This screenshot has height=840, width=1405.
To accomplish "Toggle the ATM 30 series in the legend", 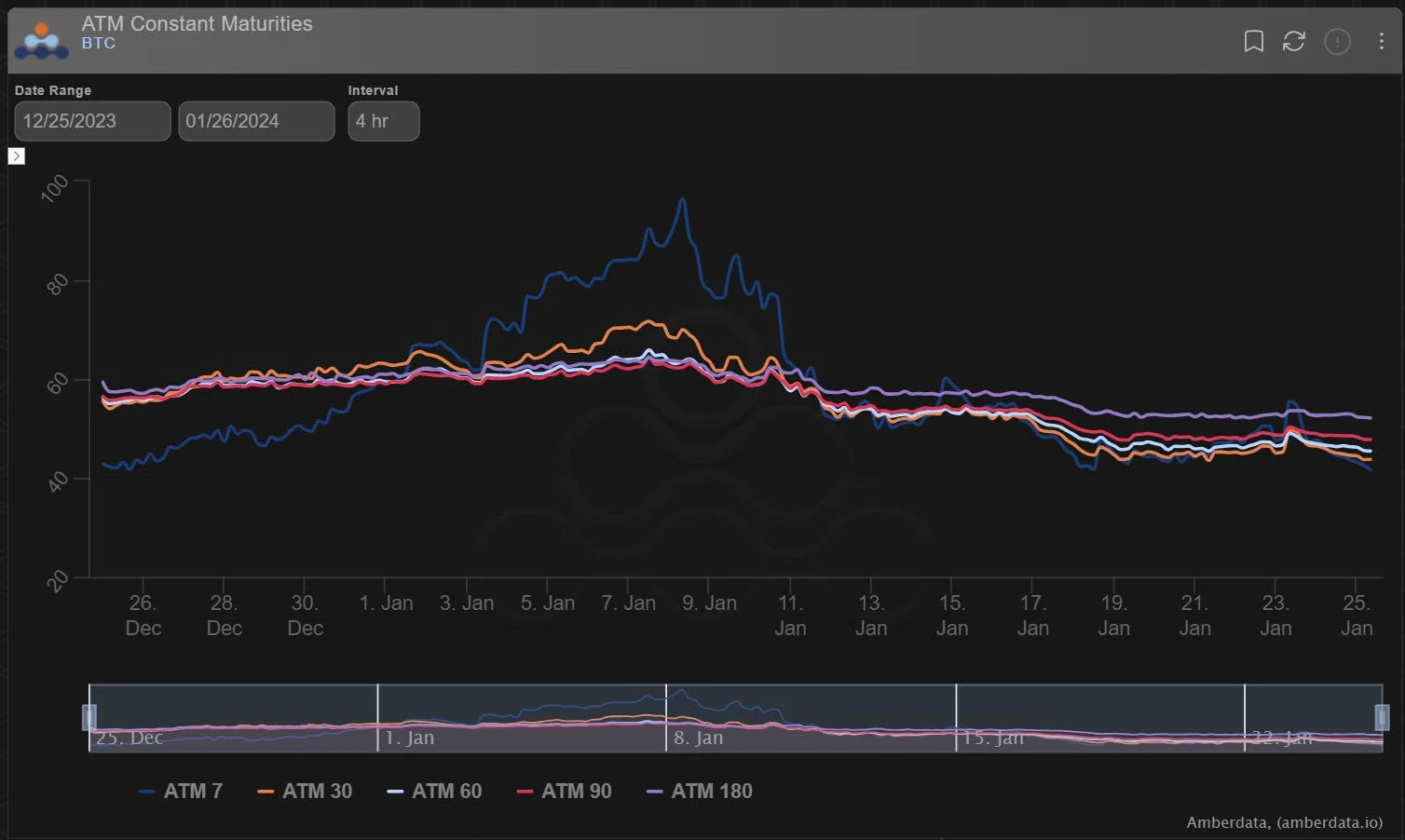I will pos(305,791).
